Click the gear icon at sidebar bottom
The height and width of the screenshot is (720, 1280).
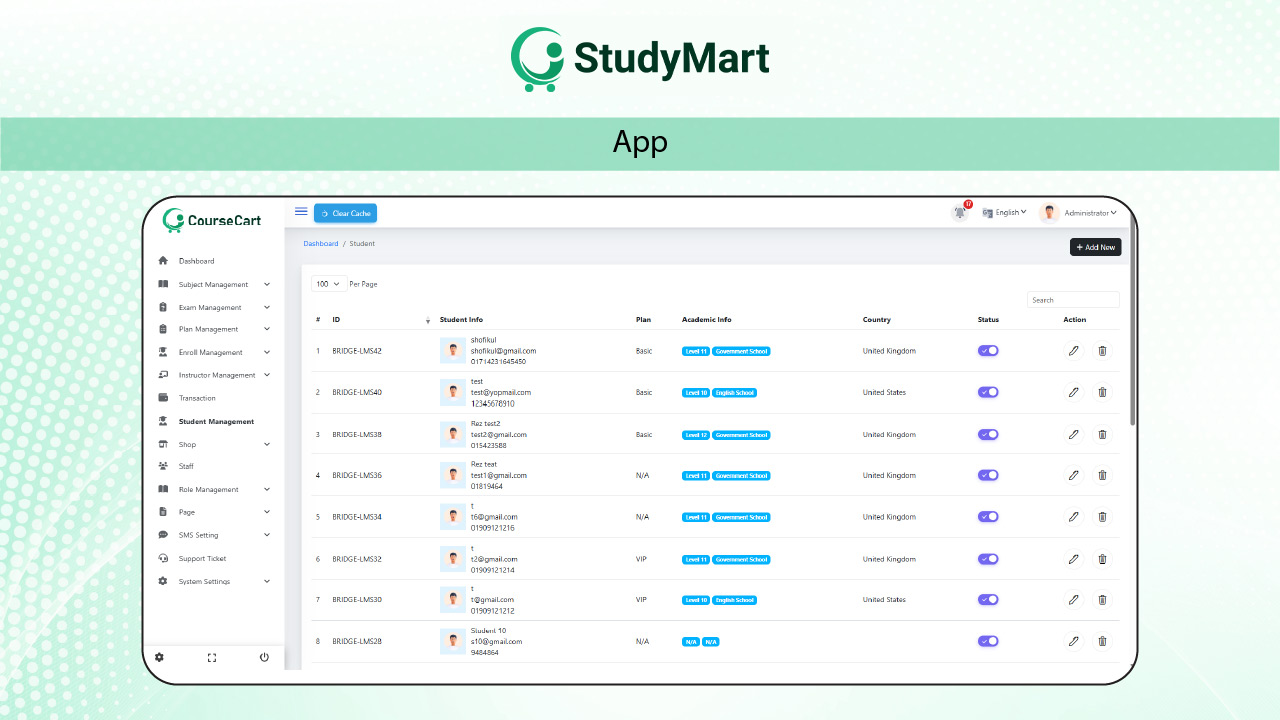(x=159, y=657)
